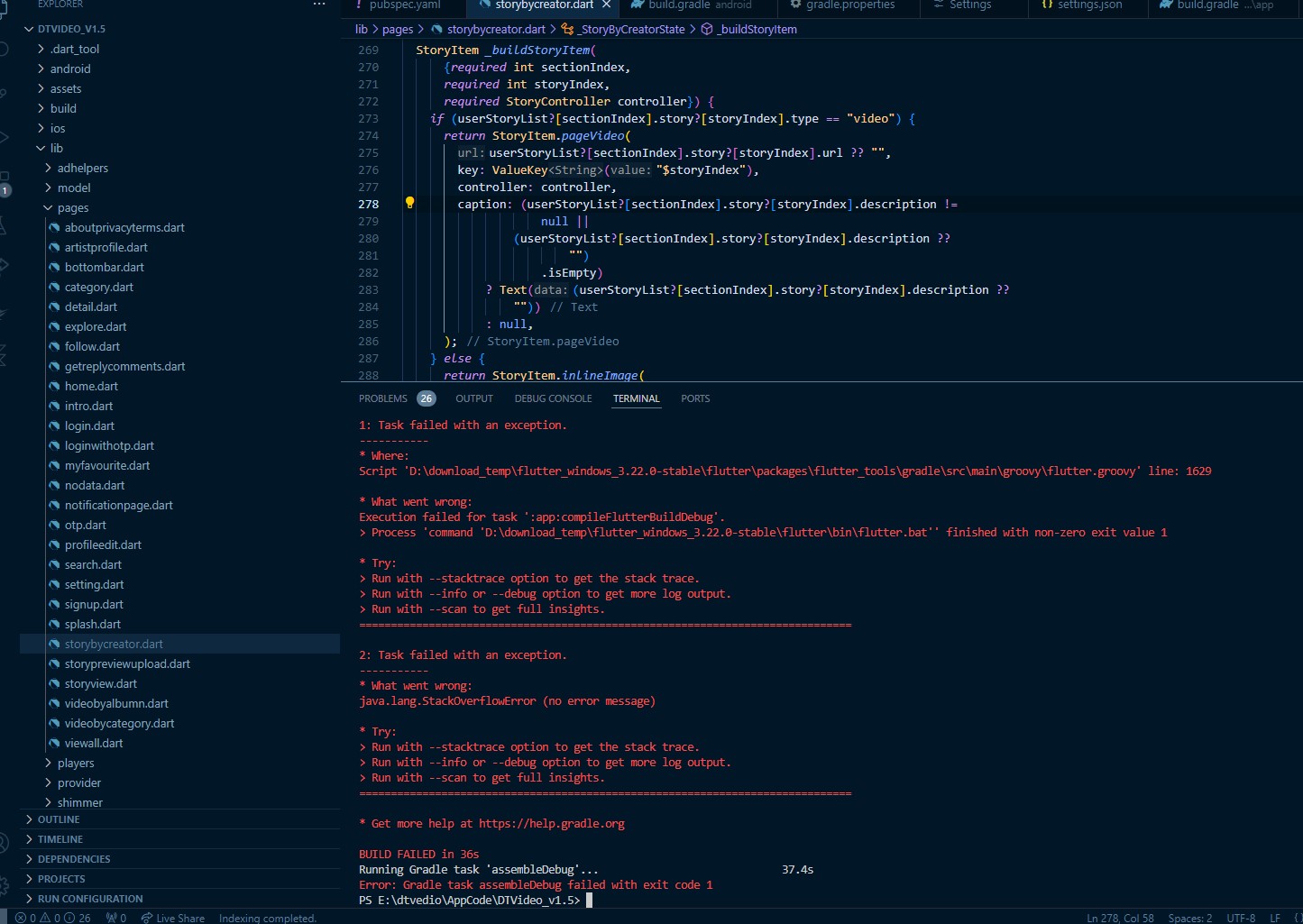This screenshot has width=1303, height=924.
Task: Change the UTF-8 encoding indicator
Action: tap(1241, 918)
